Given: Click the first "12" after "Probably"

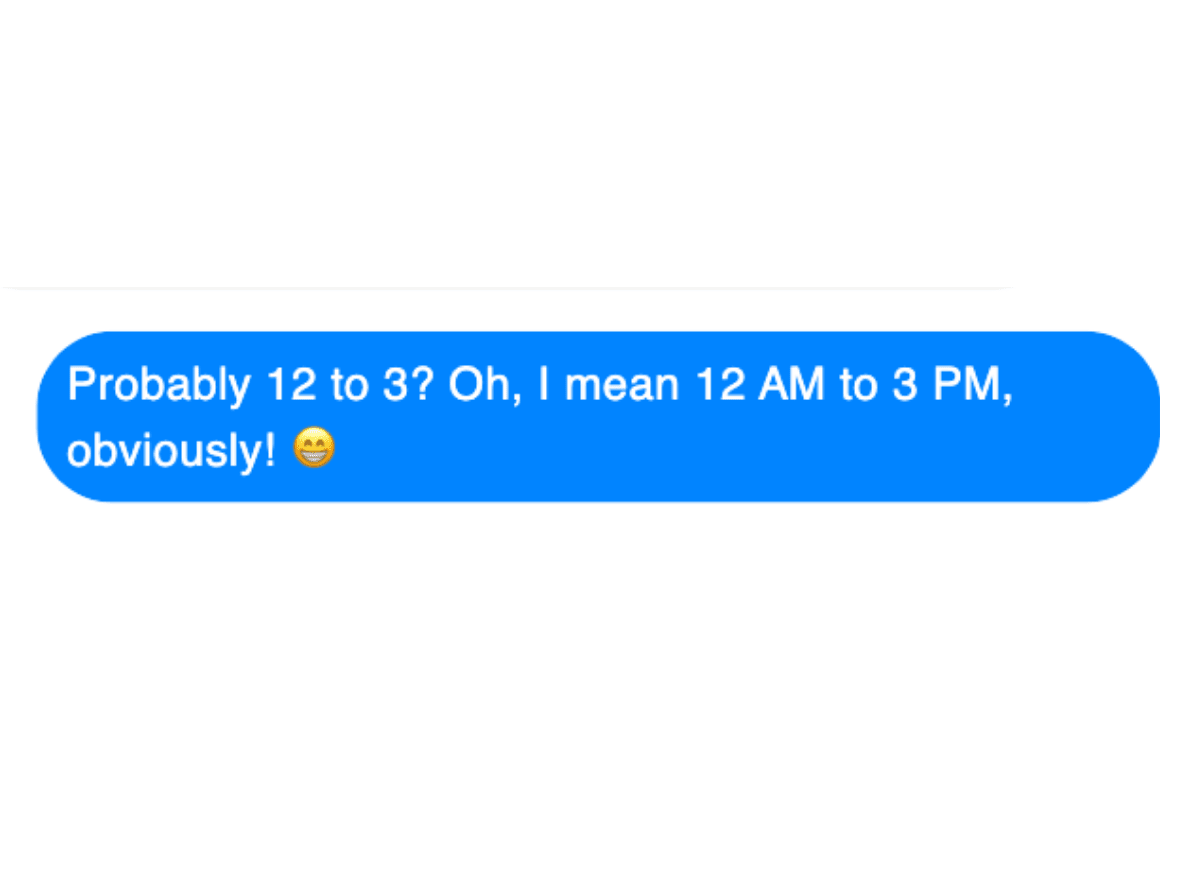Looking at the screenshot, I should click(291, 384).
